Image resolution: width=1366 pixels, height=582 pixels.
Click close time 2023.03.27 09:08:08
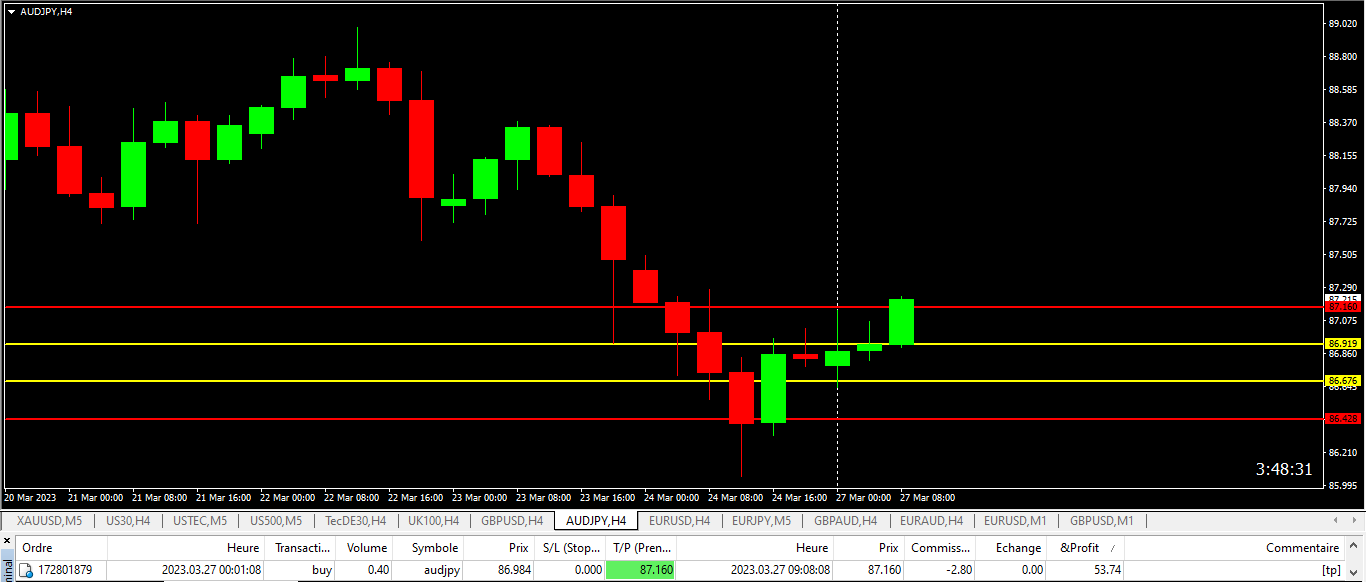pyautogui.click(x=780, y=570)
